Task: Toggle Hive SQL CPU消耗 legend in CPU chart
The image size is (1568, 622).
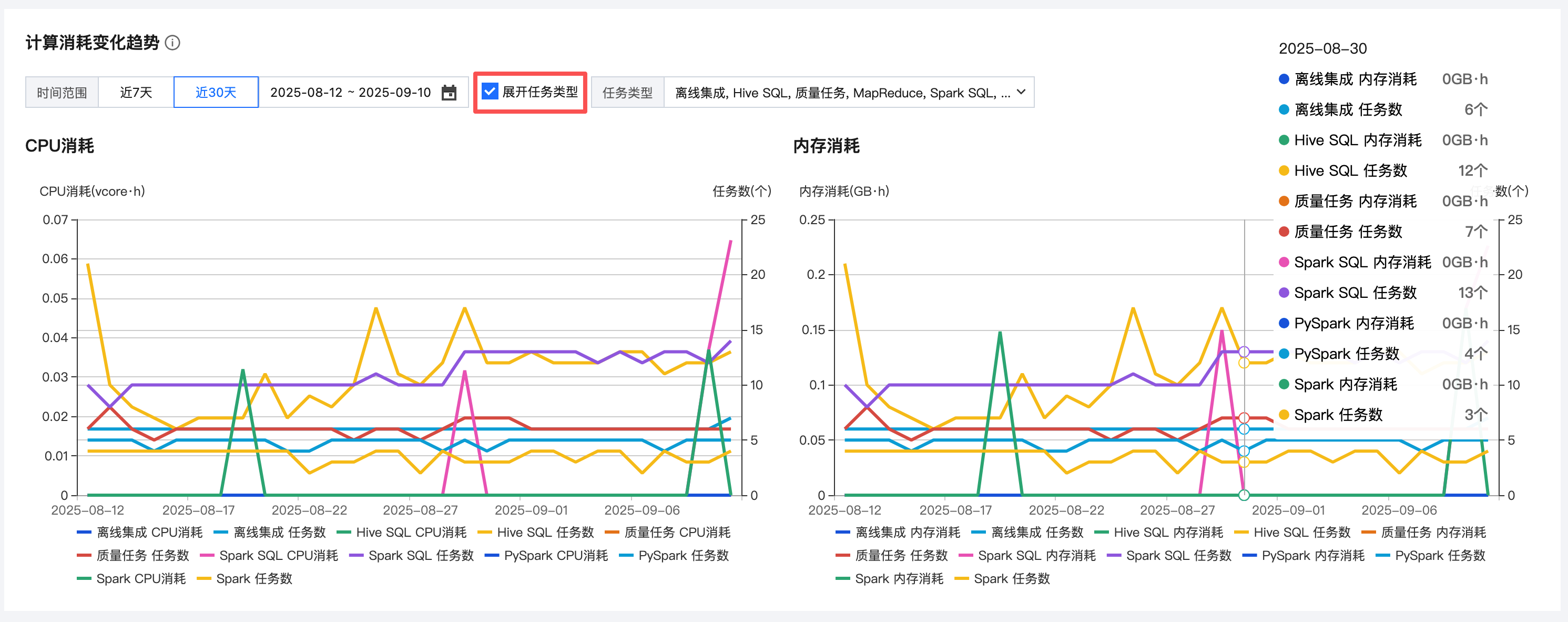Action: [411, 533]
